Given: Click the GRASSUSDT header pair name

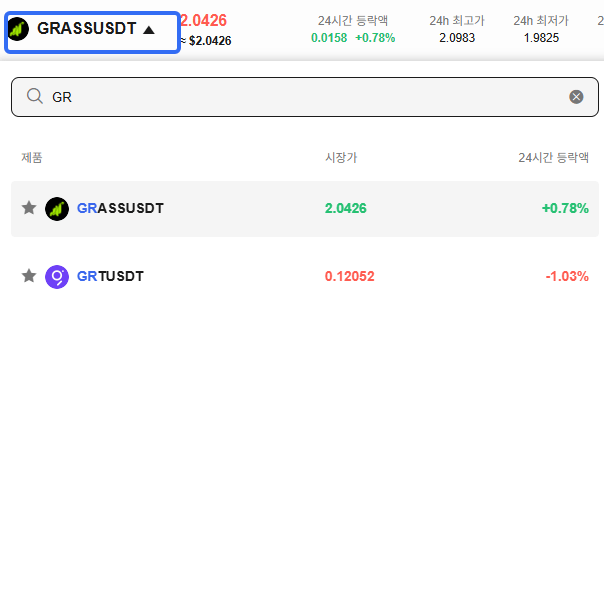Looking at the screenshot, I should 87,29.
